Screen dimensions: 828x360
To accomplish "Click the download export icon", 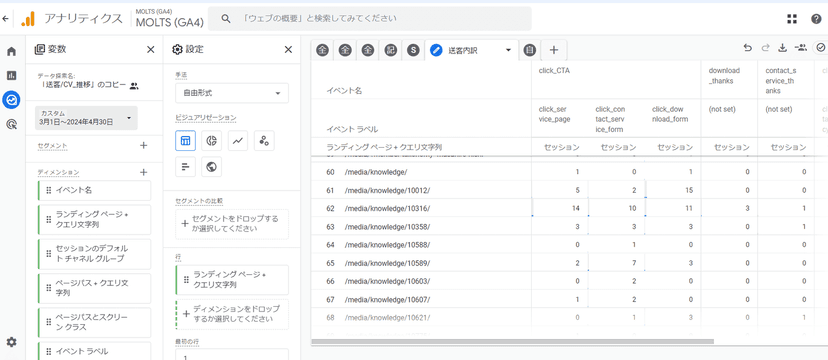I will point(783,48).
